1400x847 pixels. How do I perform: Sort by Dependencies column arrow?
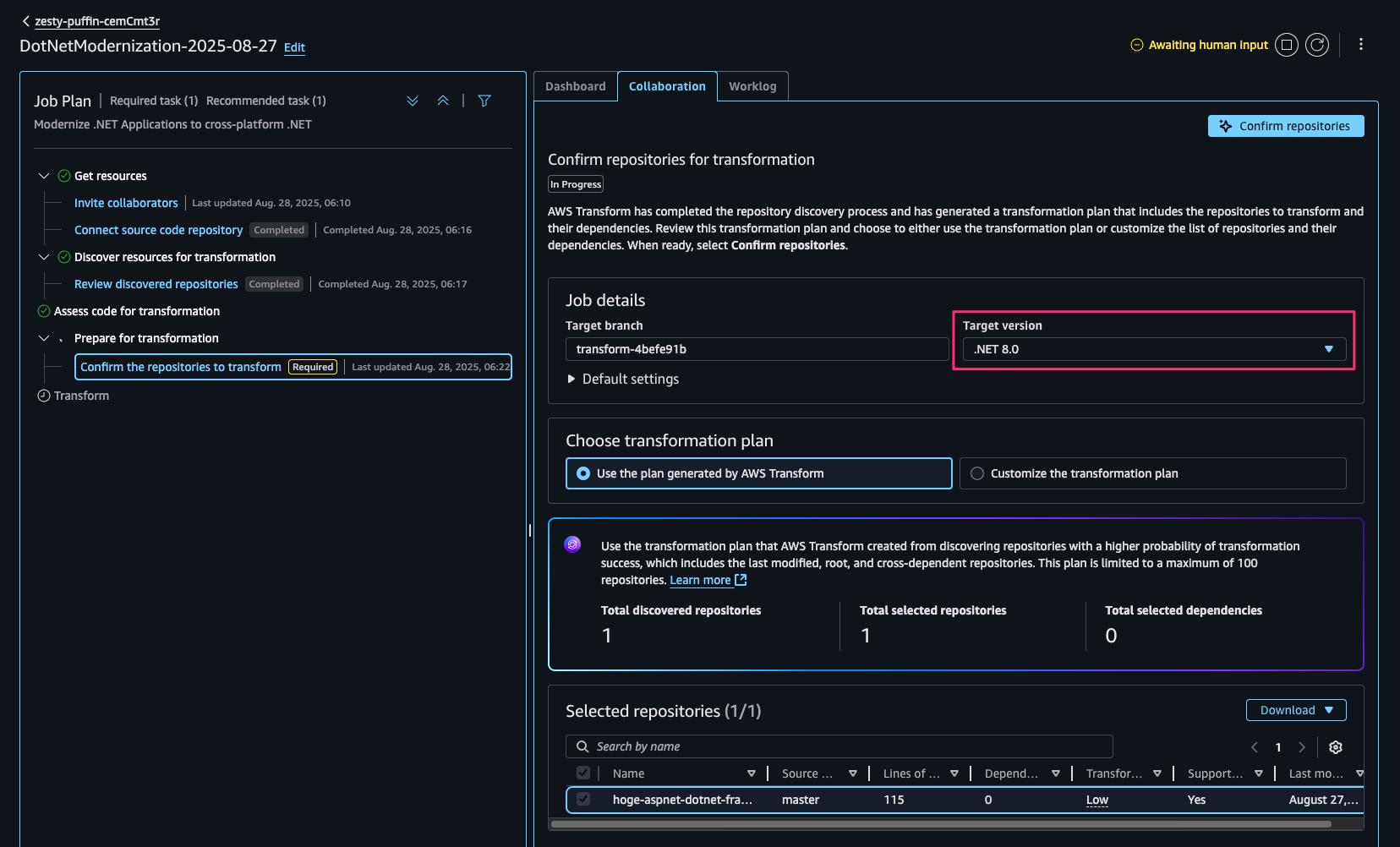click(x=1056, y=773)
